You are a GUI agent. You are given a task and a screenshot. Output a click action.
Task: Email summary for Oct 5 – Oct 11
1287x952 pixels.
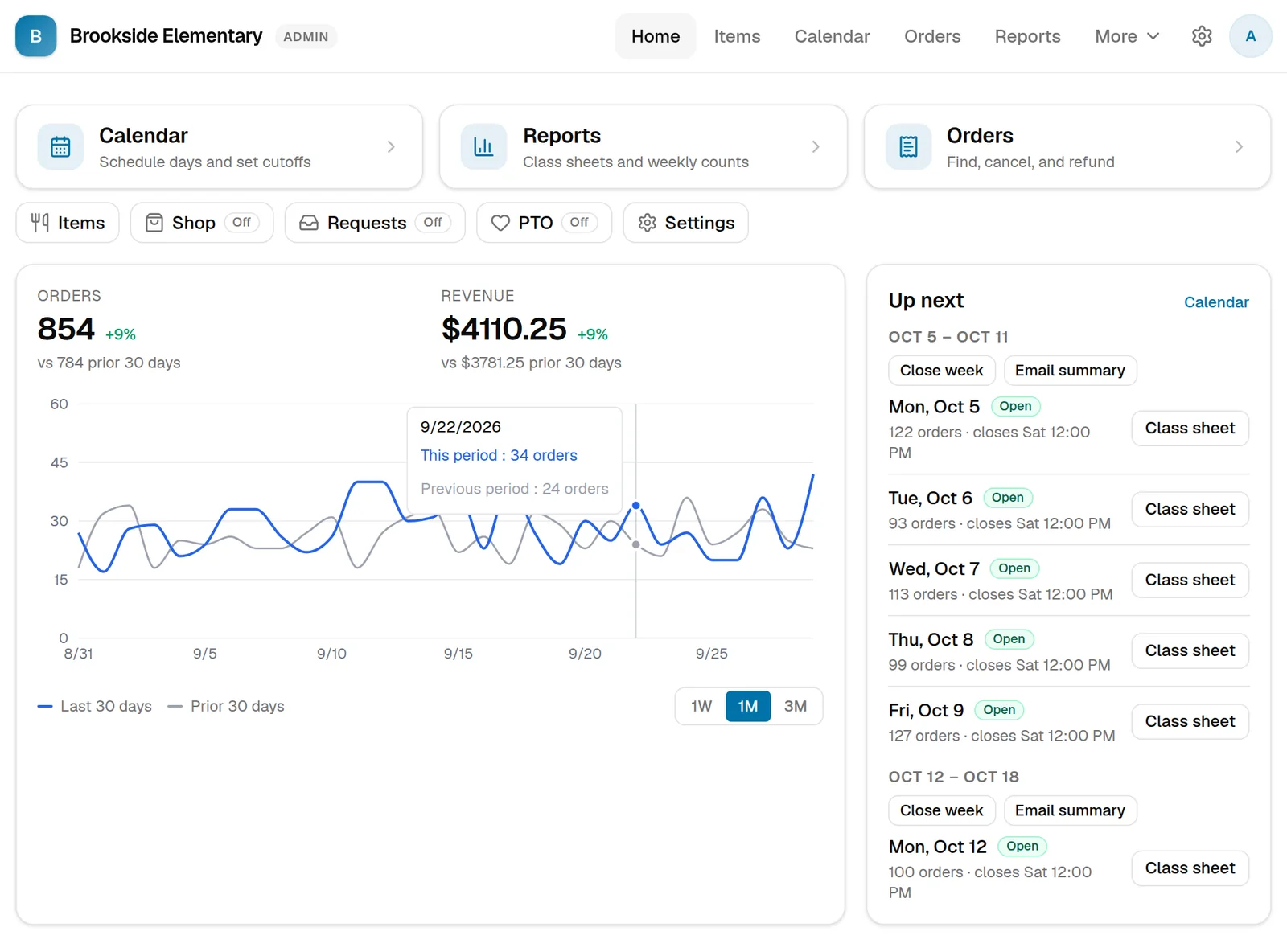coord(1070,371)
